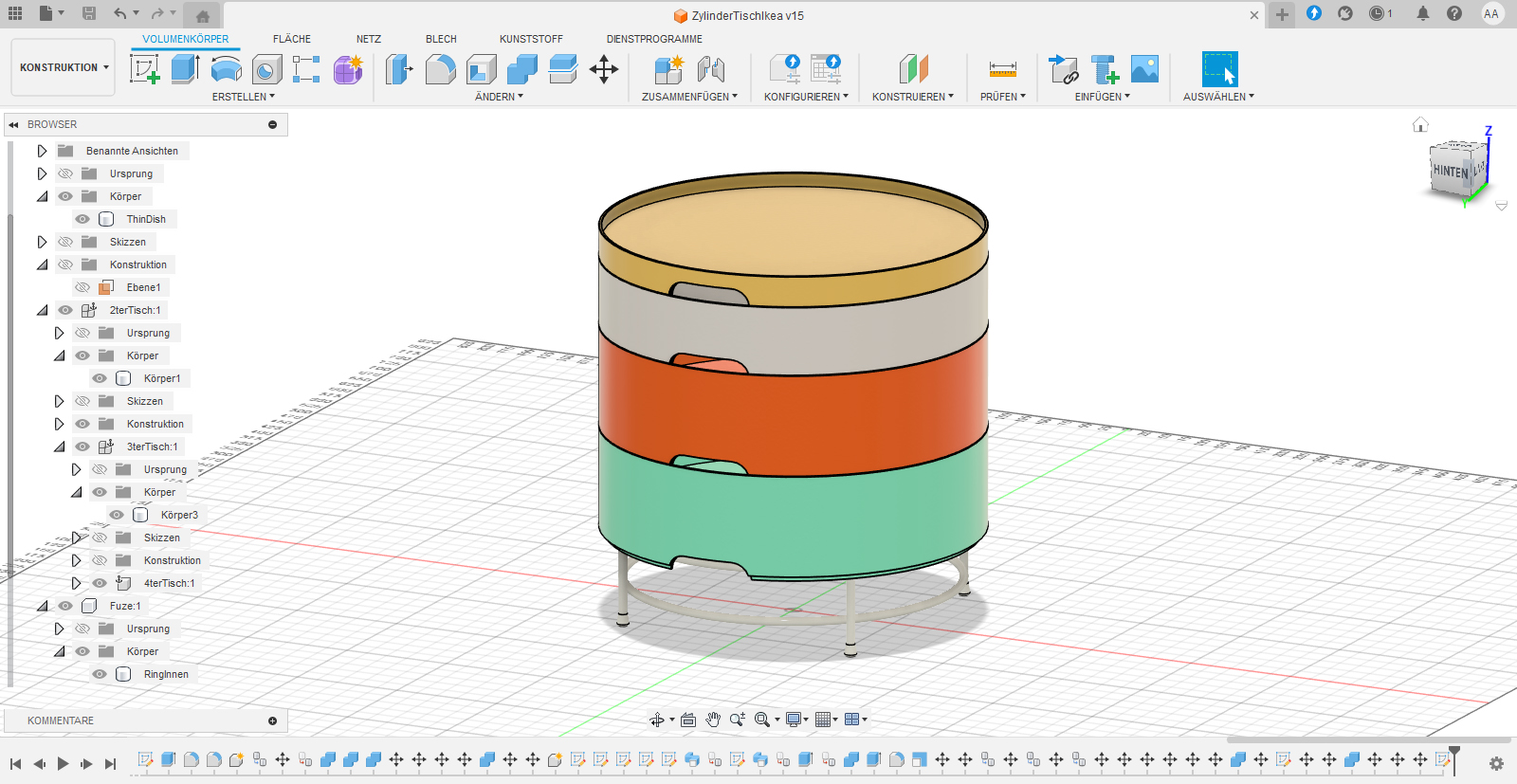The height and width of the screenshot is (784, 1517).
Task: Select the timeline end marker
Action: click(1454, 758)
